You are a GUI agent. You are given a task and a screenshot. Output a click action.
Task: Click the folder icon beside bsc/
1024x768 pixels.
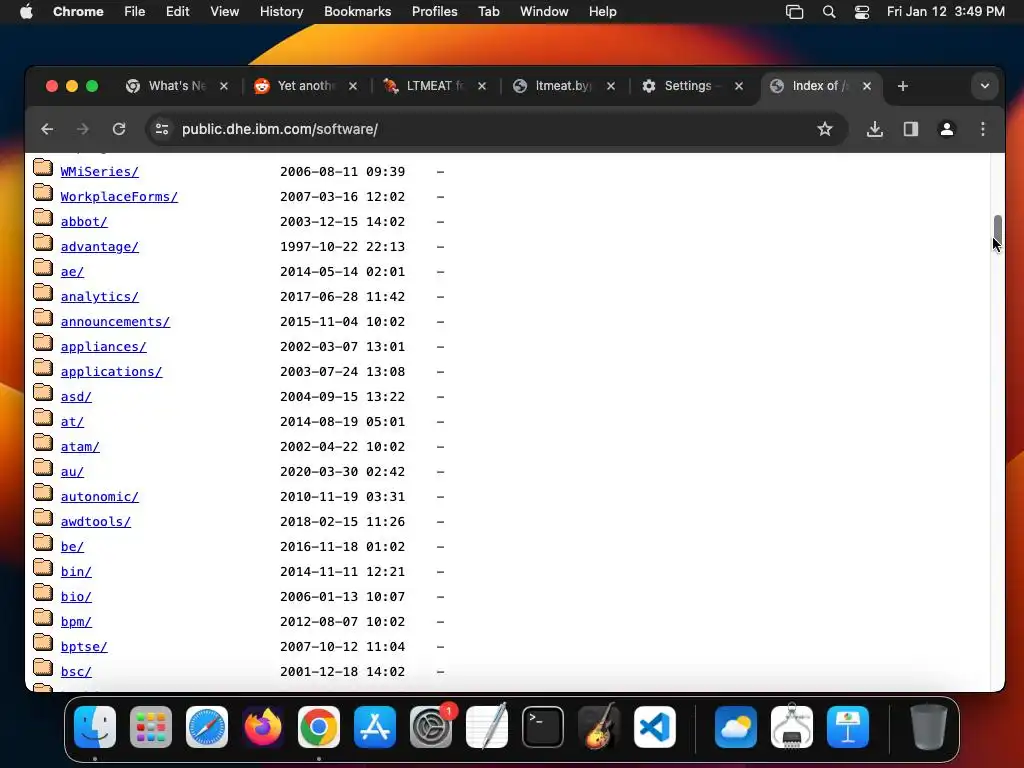pyautogui.click(x=43, y=667)
